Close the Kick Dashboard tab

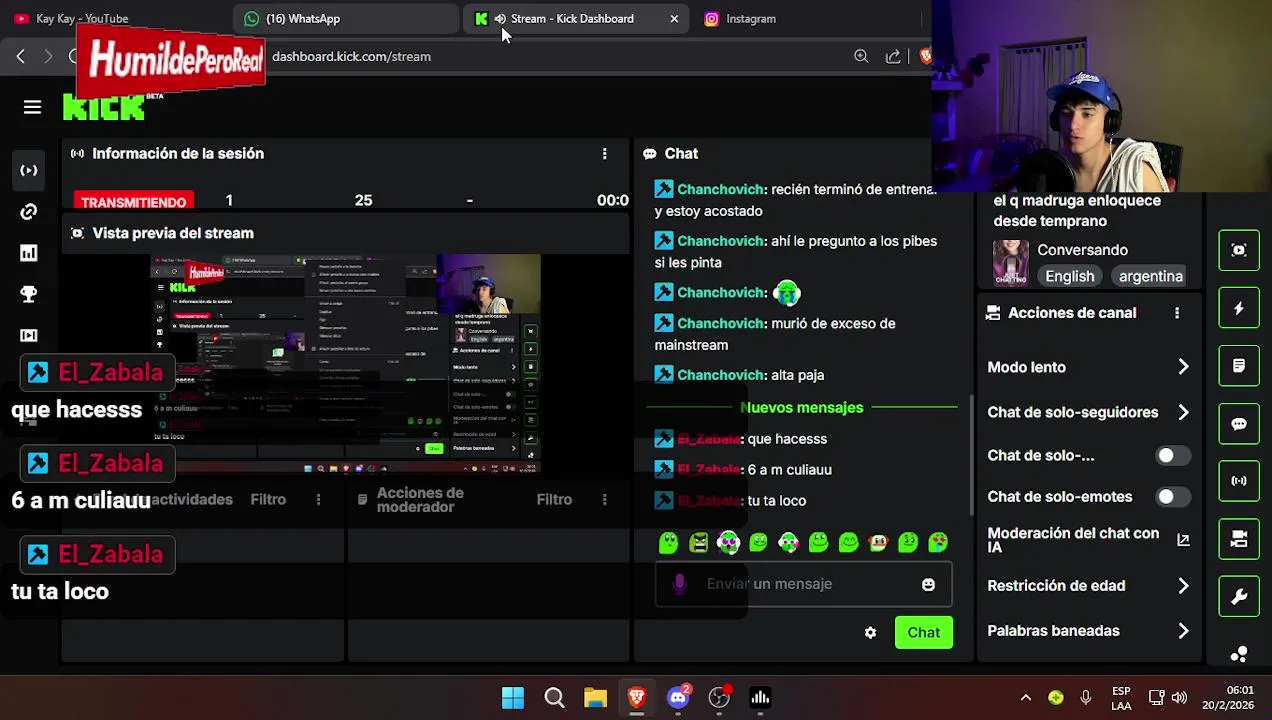tap(674, 18)
